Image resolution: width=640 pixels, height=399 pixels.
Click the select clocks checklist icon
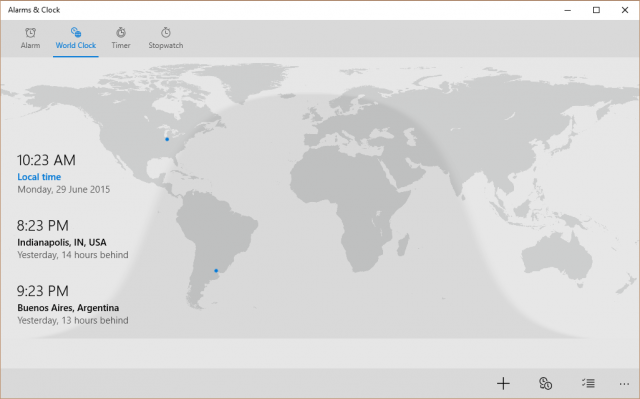[x=588, y=383]
